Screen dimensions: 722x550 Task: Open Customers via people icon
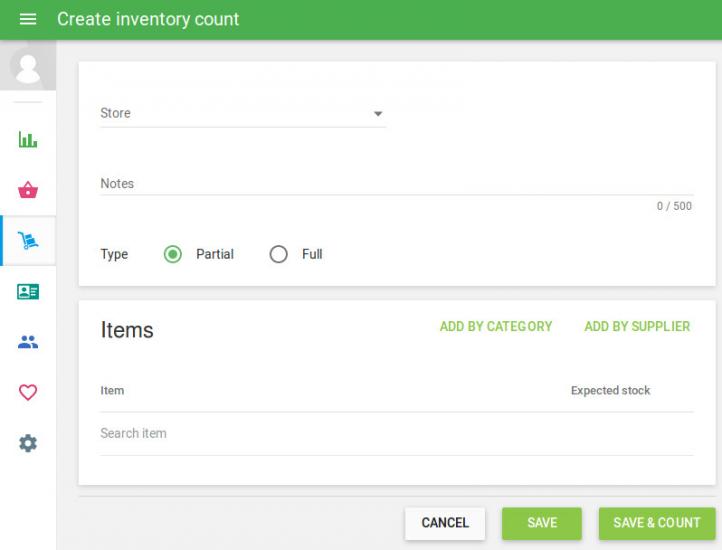[28, 342]
